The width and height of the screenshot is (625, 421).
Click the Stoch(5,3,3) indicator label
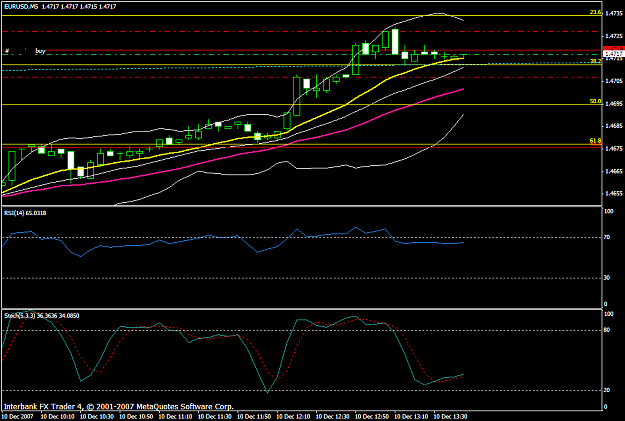coord(41,315)
